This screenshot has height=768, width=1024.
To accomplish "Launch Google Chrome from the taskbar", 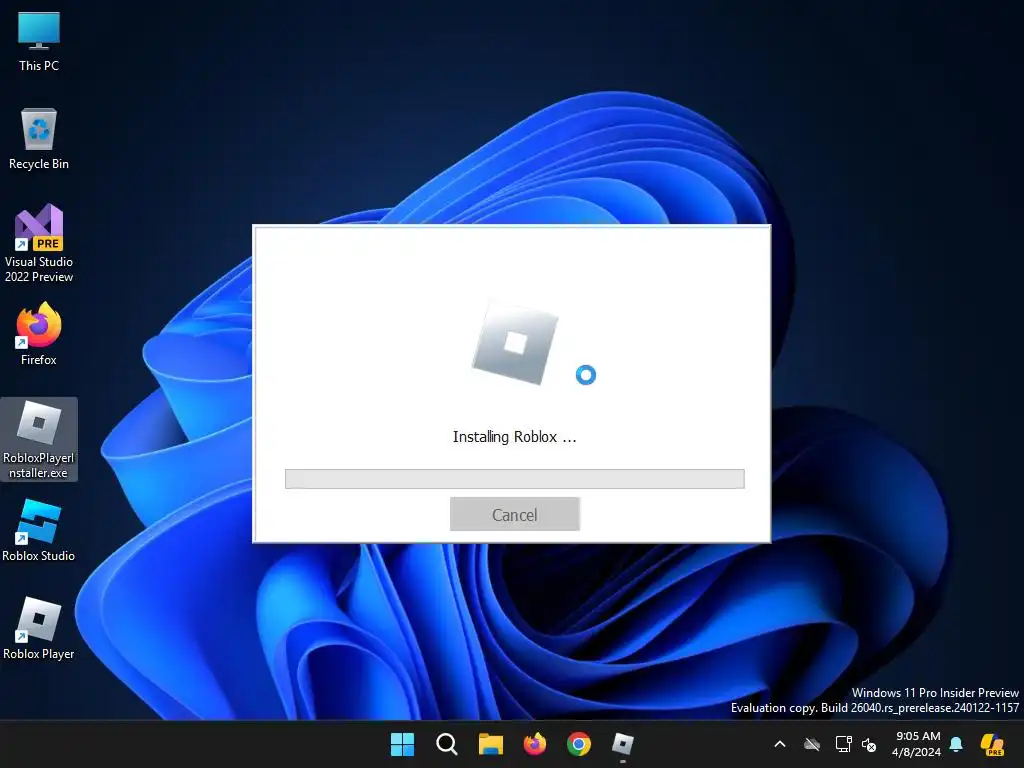I will 579,744.
